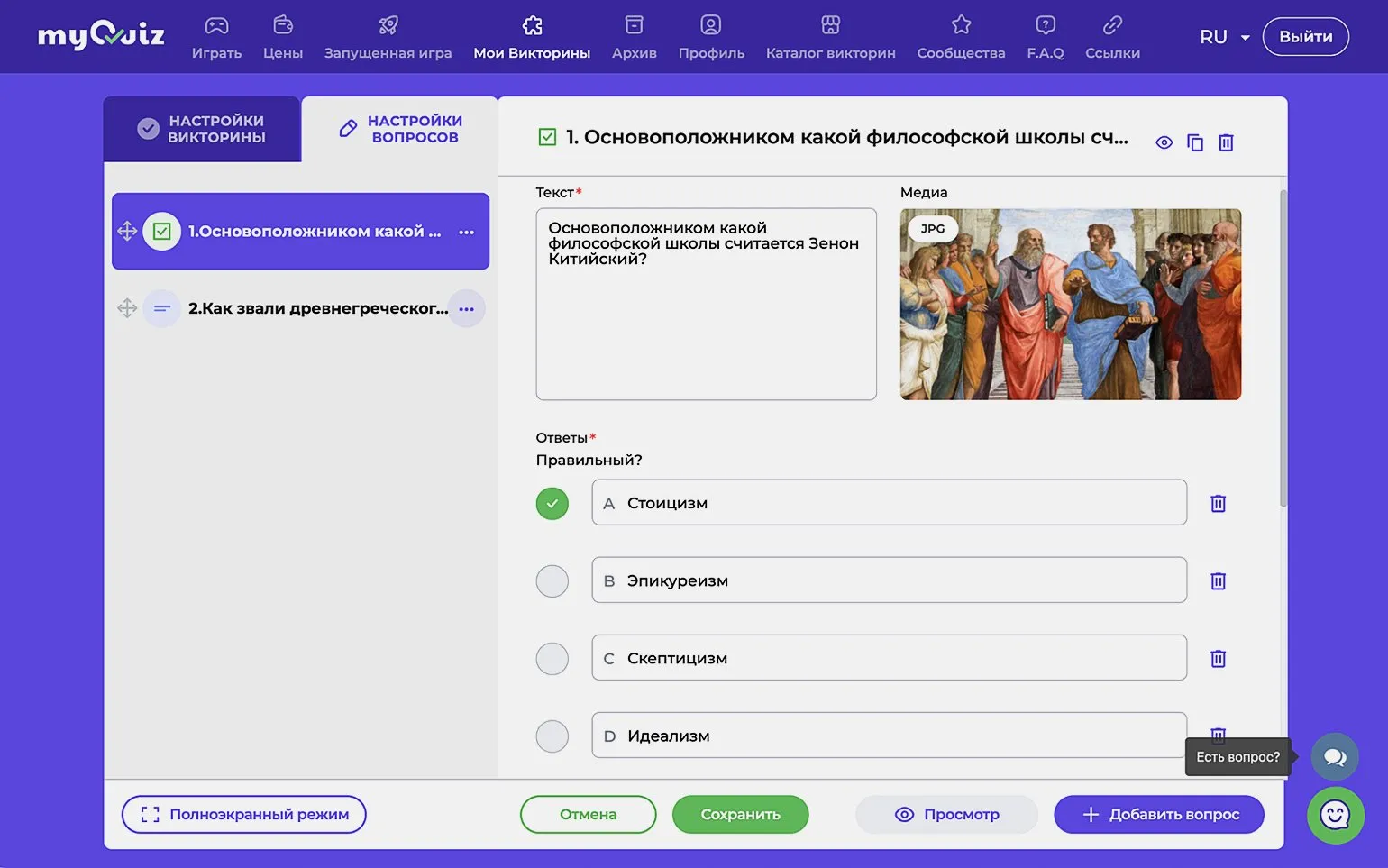Expand the options menu for question 2
The image size is (1388, 868).
[x=466, y=309]
